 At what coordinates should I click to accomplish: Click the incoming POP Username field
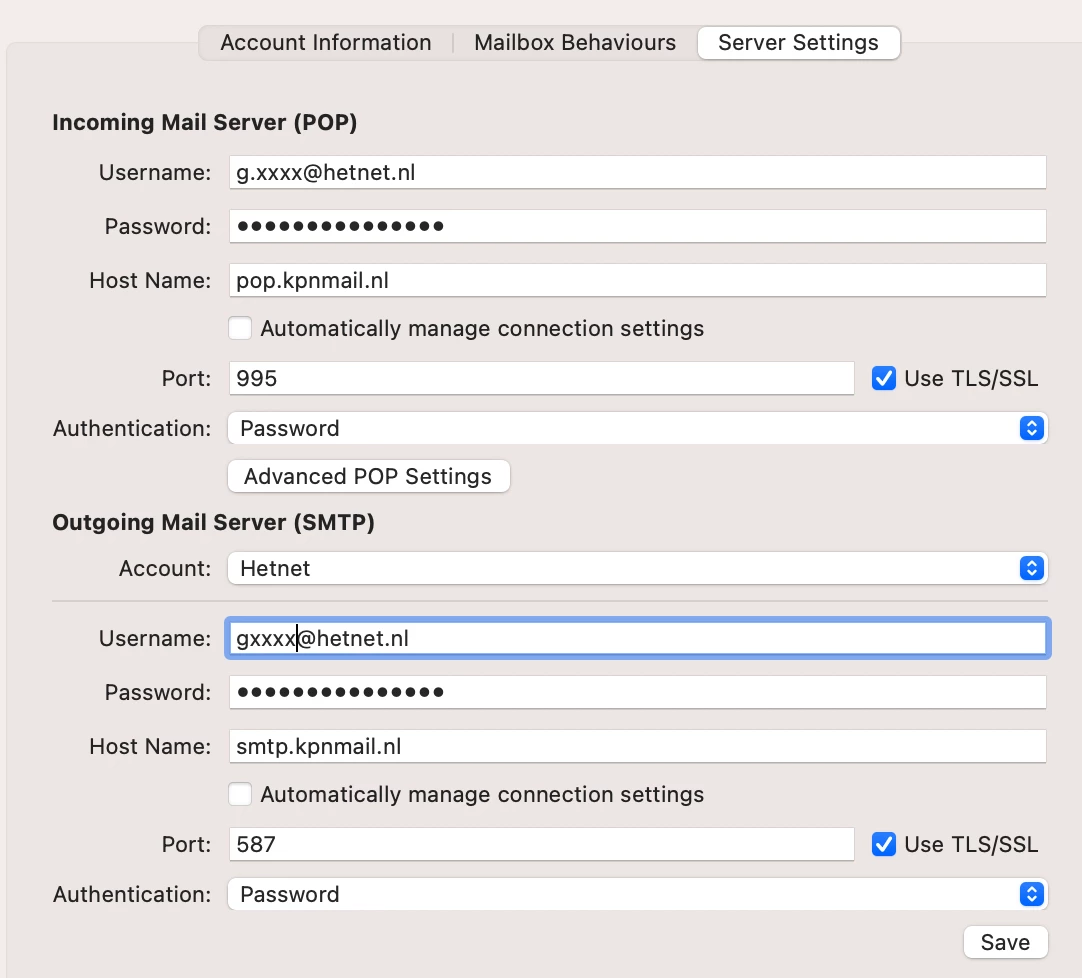pyautogui.click(x=637, y=172)
